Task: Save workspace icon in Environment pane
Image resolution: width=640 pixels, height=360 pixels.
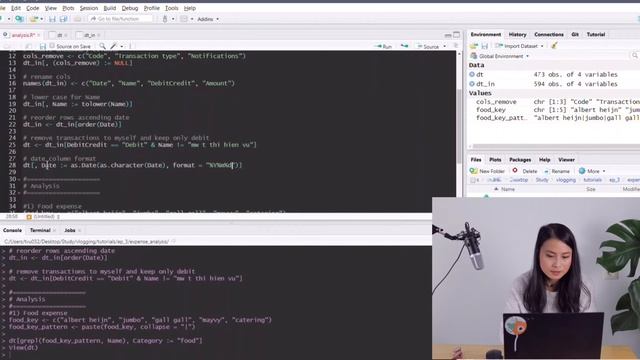Action: tap(484, 46)
